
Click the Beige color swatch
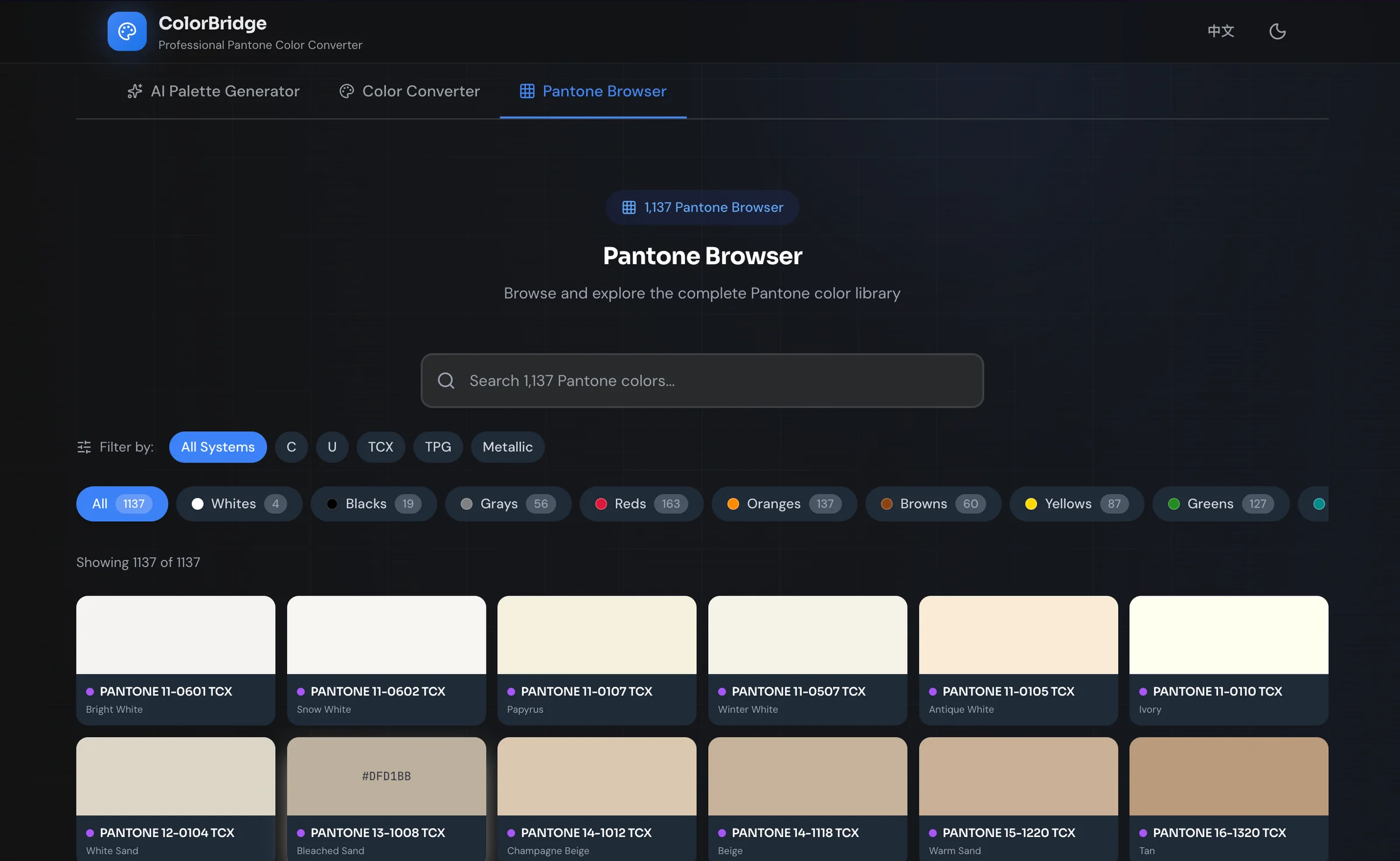click(807, 776)
